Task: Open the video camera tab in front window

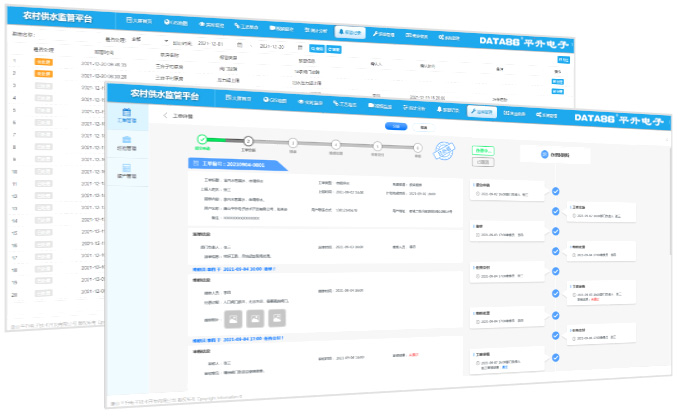Action: 380,106
